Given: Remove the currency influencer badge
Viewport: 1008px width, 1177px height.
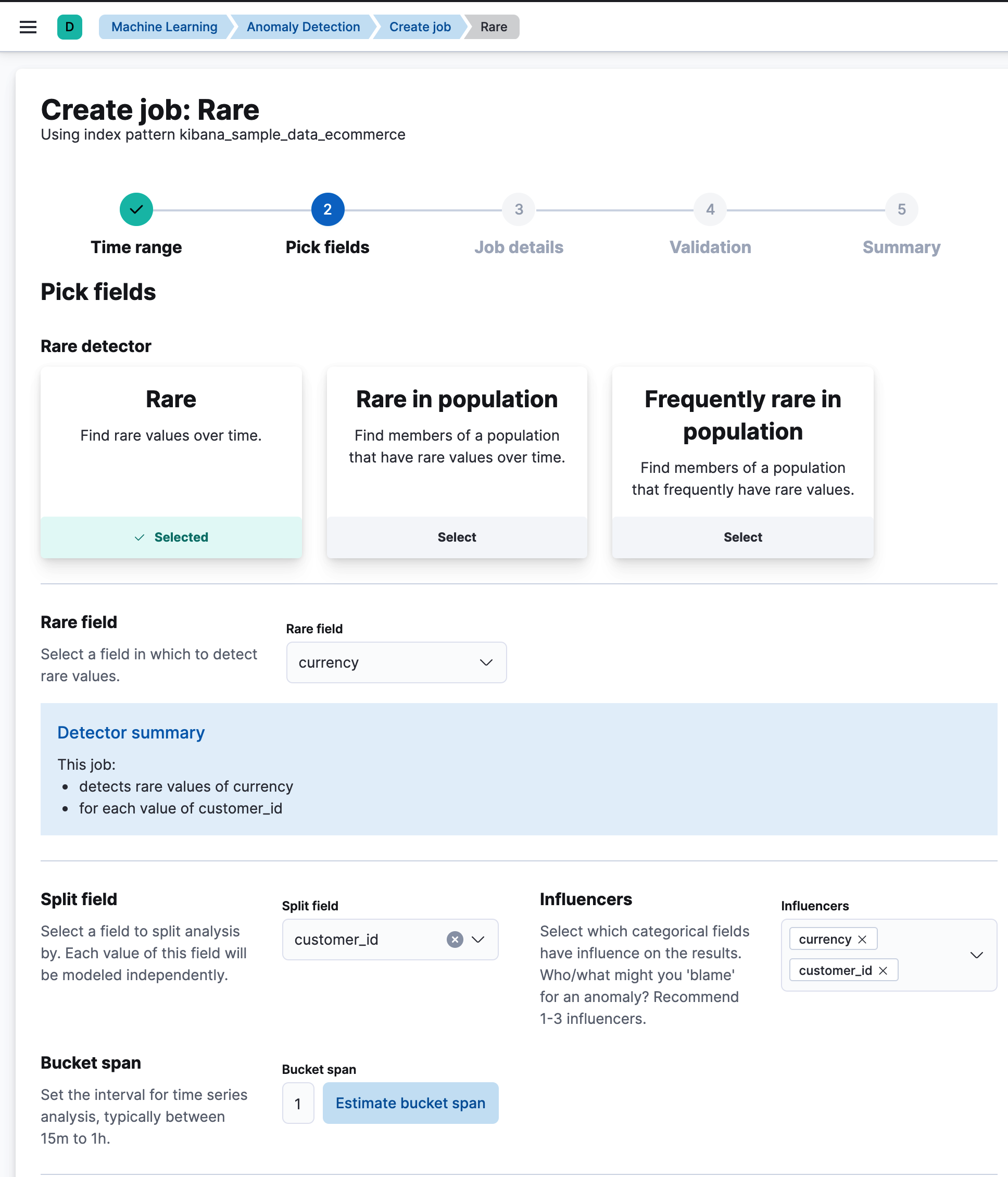Looking at the screenshot, I should [x=862, y=938].
